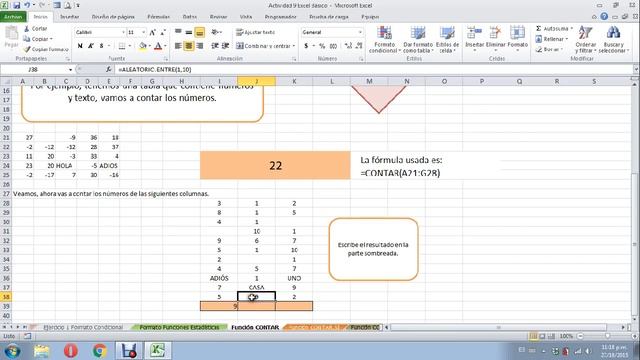
Task: Click the Copiar formato brush
Action: coord(27,49)
